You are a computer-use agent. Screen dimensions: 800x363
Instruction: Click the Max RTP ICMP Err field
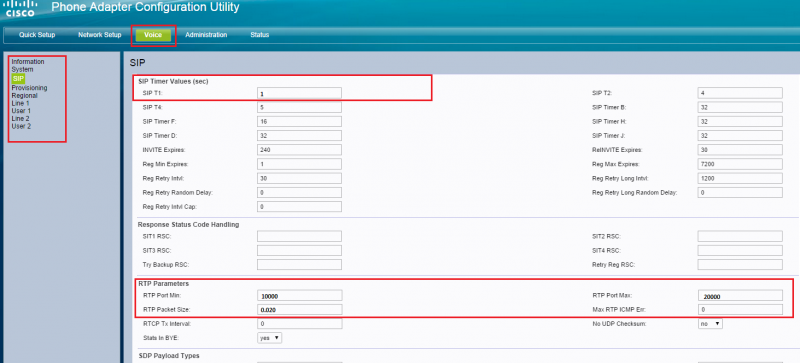(x=740, y=309)
